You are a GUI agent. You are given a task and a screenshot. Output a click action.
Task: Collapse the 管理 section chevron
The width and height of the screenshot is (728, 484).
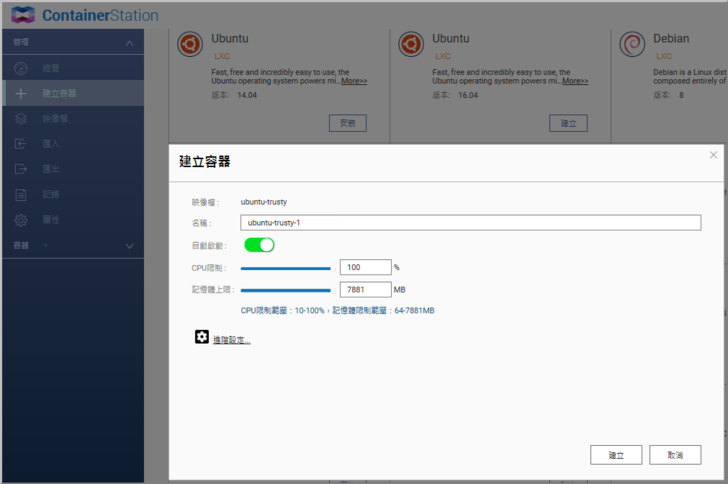[x=130, y=43]
